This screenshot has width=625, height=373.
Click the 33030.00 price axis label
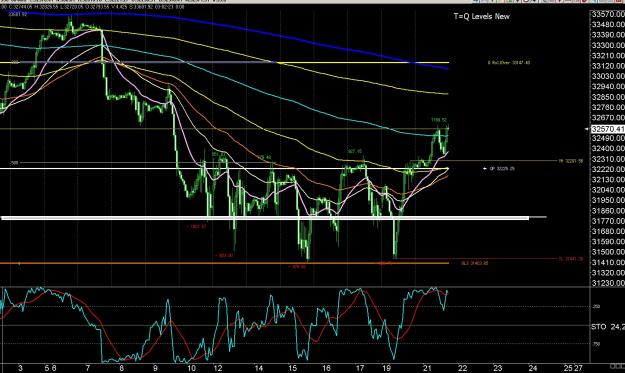click(x=608, y=76)
